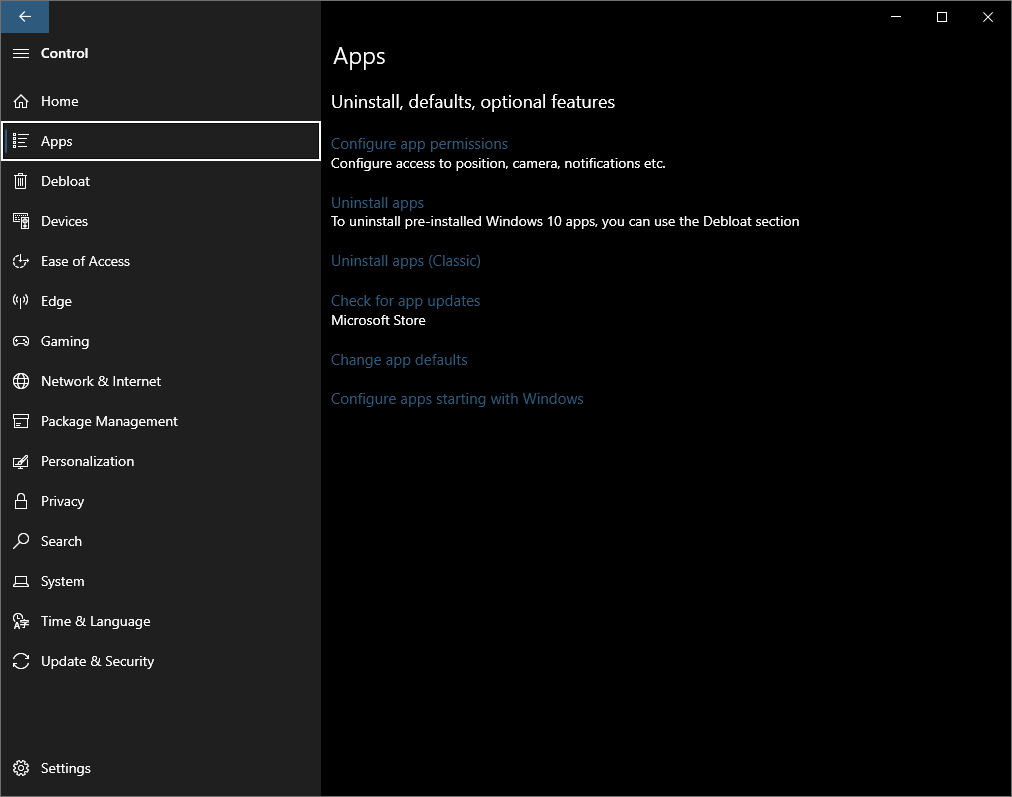Click the "To uninstall pre-installed Windows 10 apps" note

(x=565, y=221)
